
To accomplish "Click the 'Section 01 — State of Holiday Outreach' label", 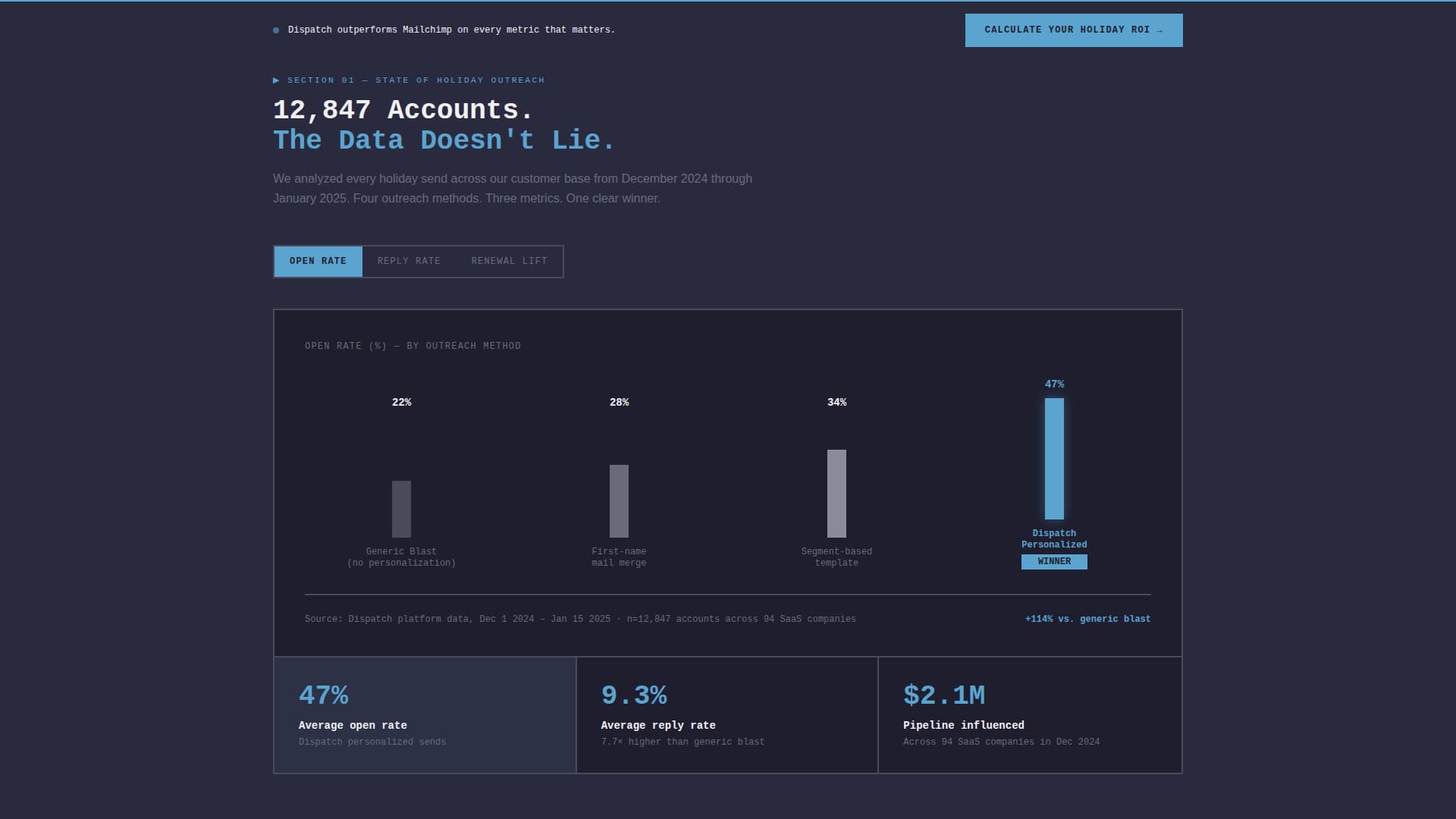I will coord(416,80).
